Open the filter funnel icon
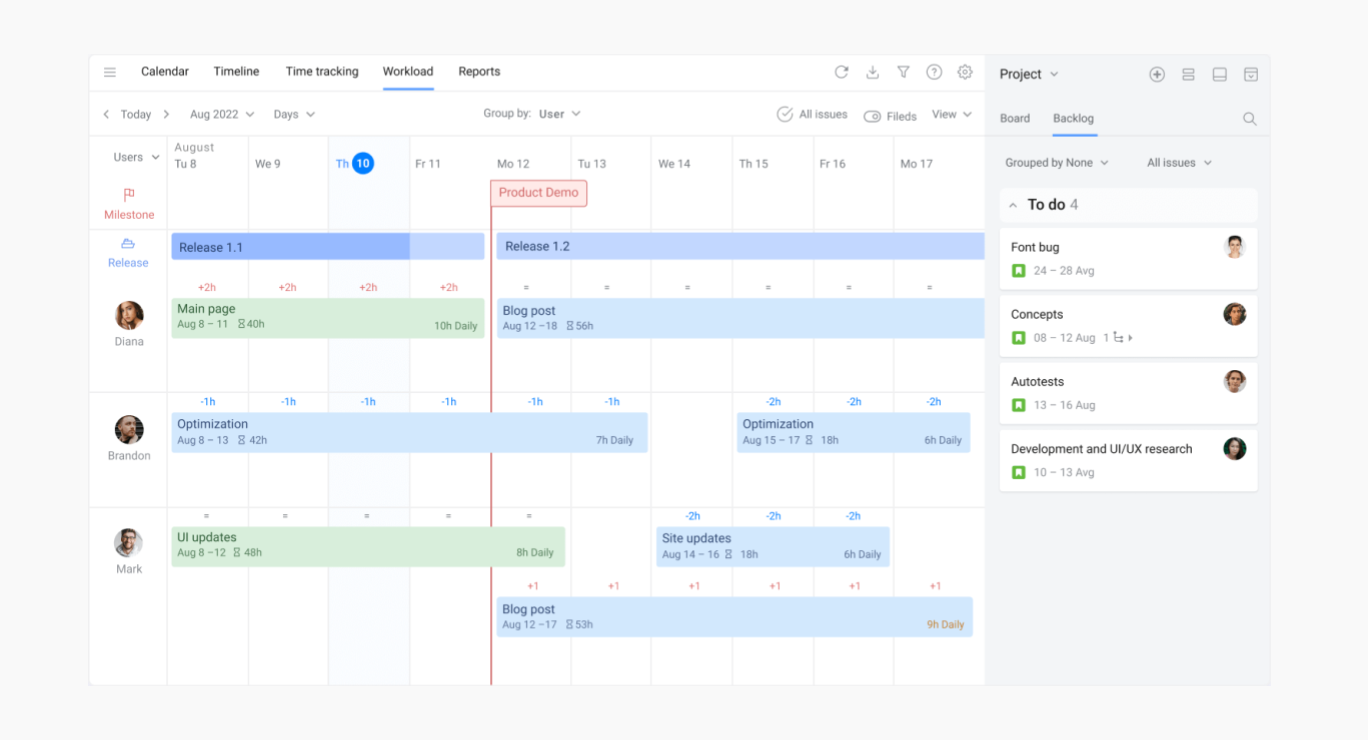Image resolution: width=1368 pixels, height=740 pixels. [x=903, y=72]
